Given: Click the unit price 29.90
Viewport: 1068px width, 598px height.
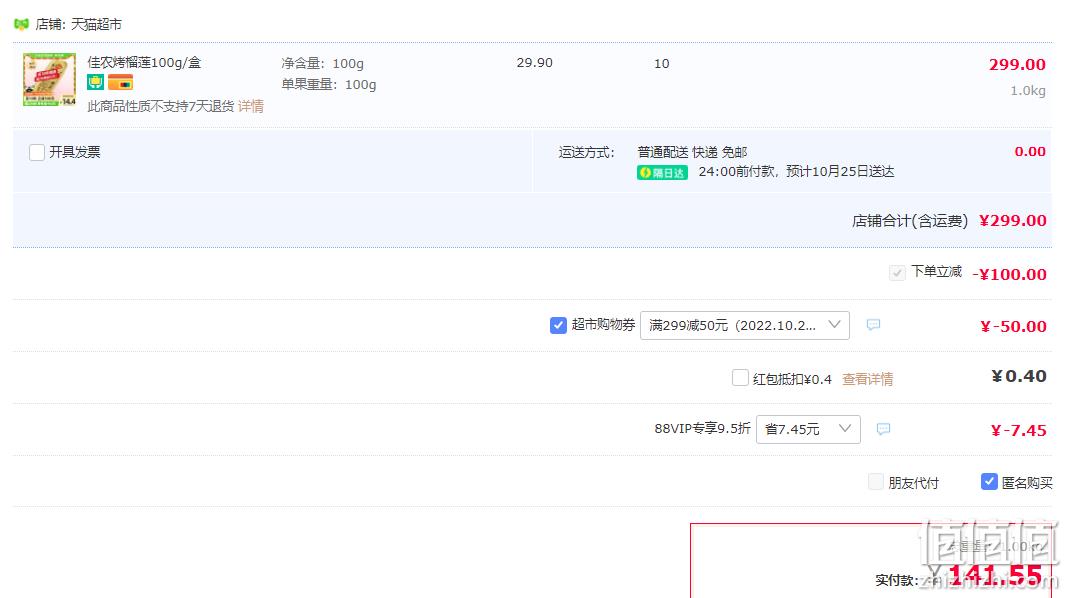Looking at the screenshot, I should point(535,63).
